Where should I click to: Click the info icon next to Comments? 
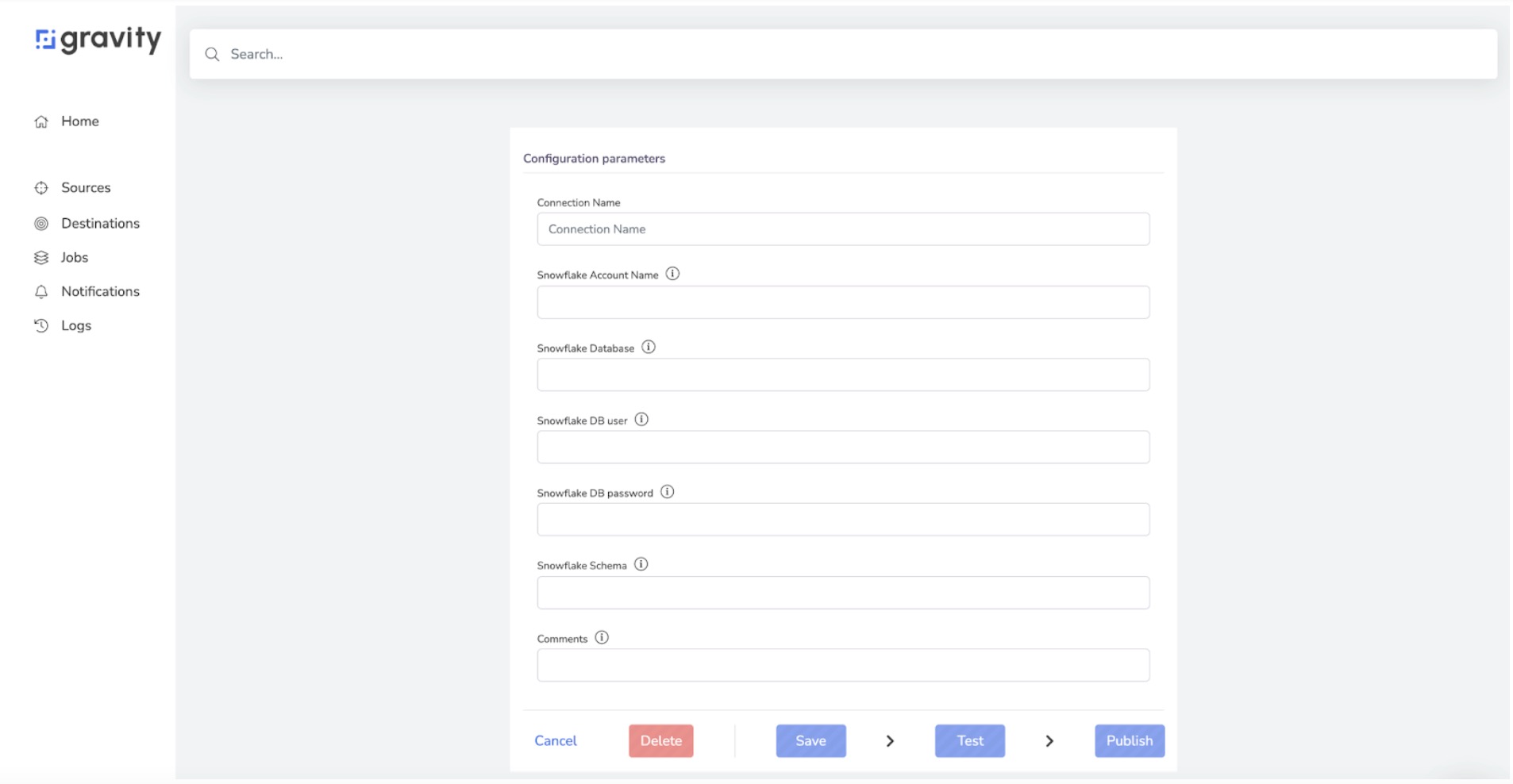(x=603, y=637)
